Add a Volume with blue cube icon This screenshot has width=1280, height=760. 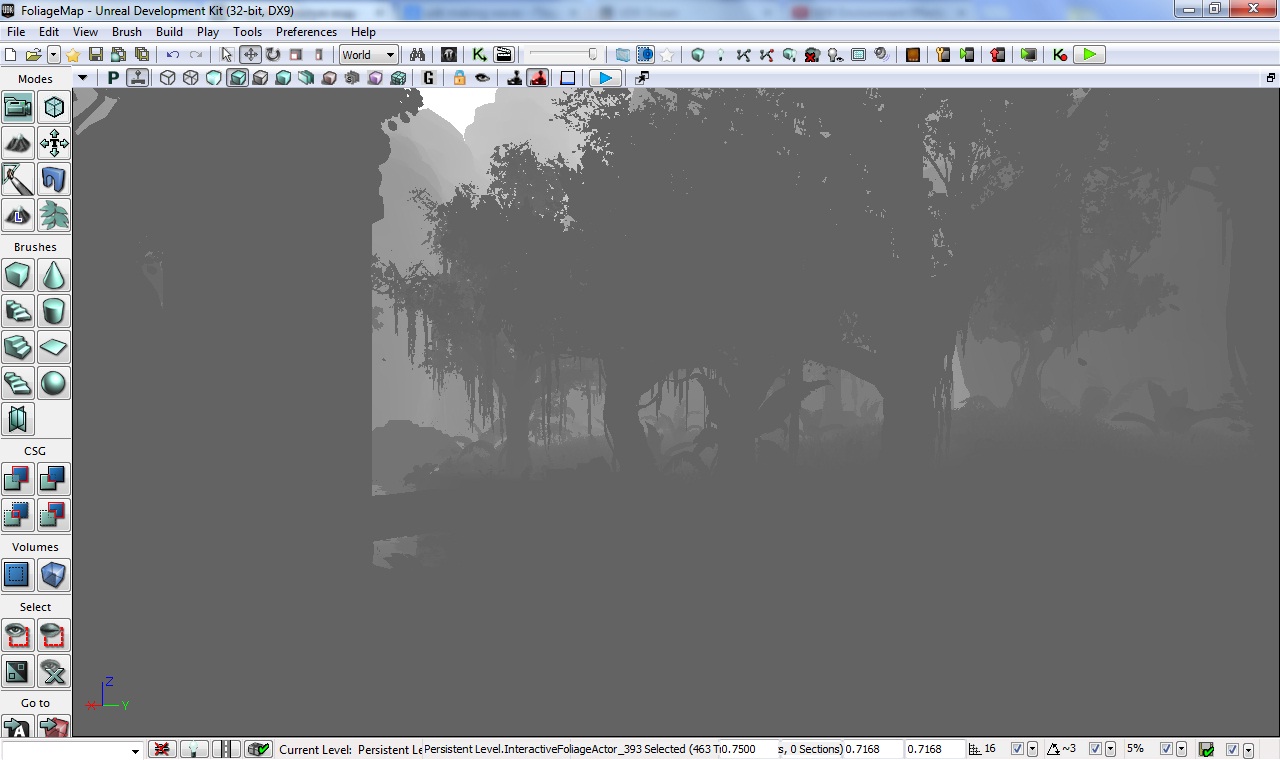(x=54, y=575)
